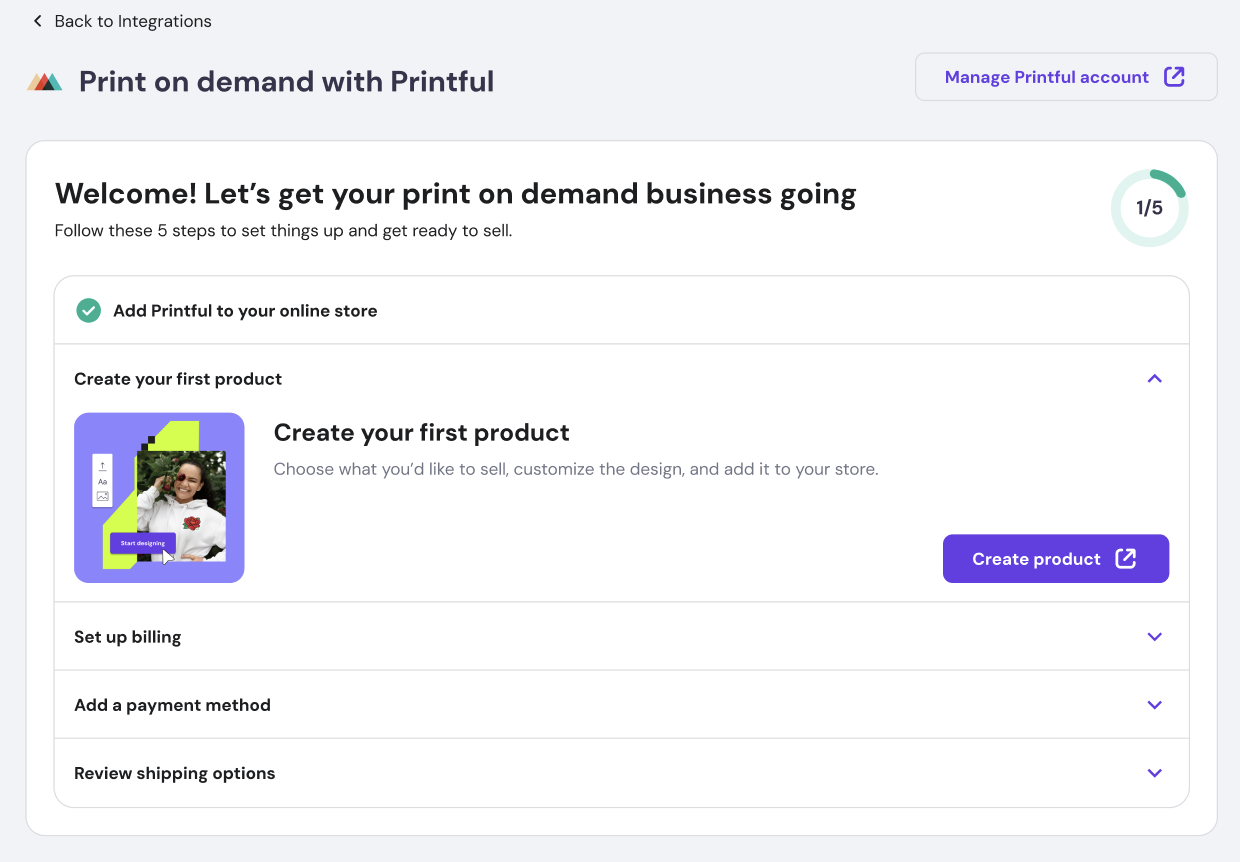Expand the Add a payment method section
The width and height of the screenshot is (1240, 862).
pos(1154,704)
